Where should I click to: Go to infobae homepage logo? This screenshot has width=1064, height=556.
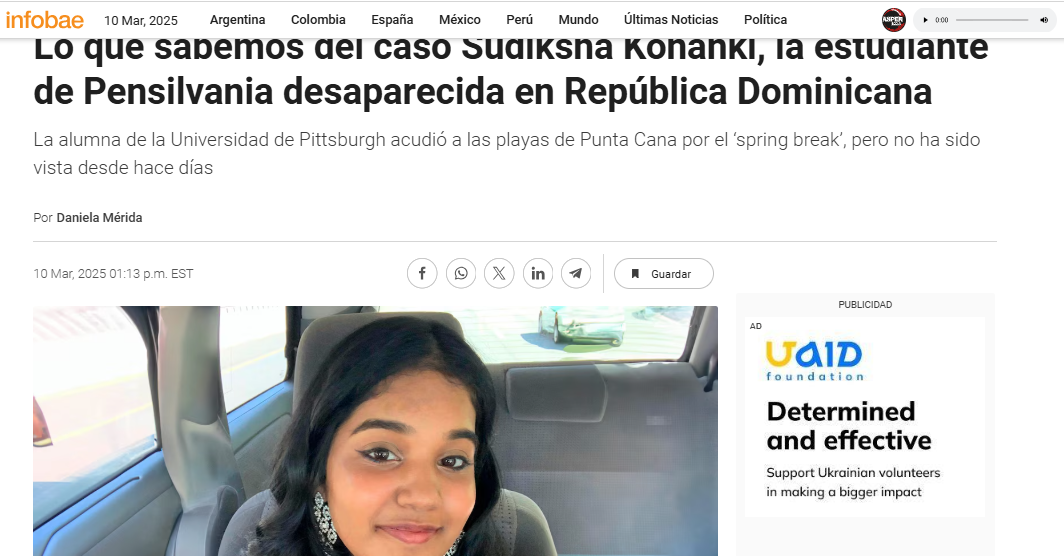(45, 20)
